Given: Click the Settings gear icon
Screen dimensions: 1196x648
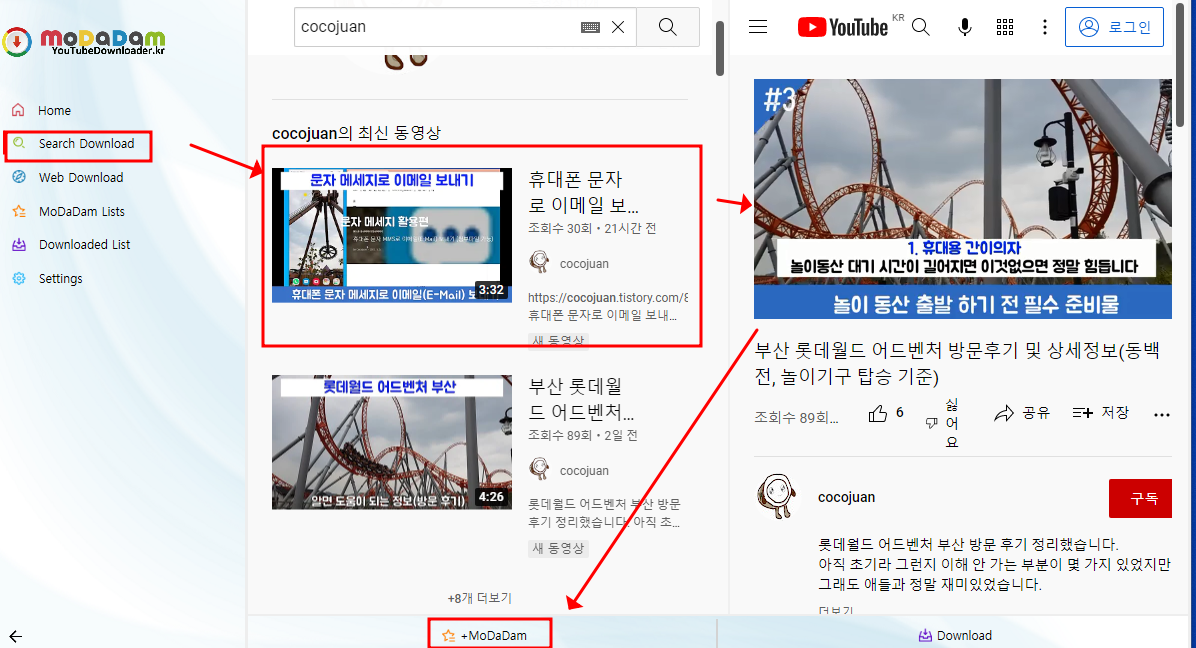Looking at the screenshot, I should 19,278.
